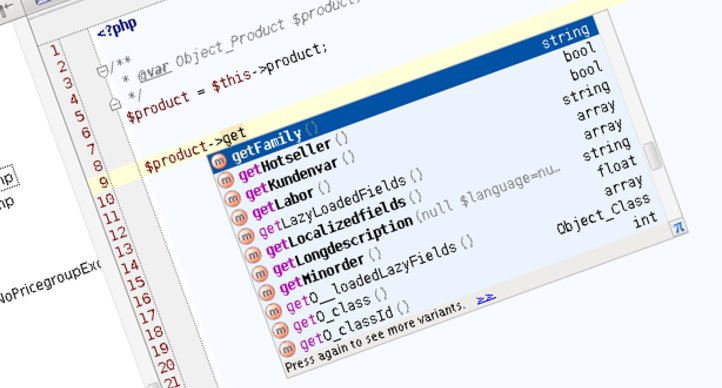Click method icon beside getMinorder
This screenshot has height=388, width=722.
coord(266,292)
